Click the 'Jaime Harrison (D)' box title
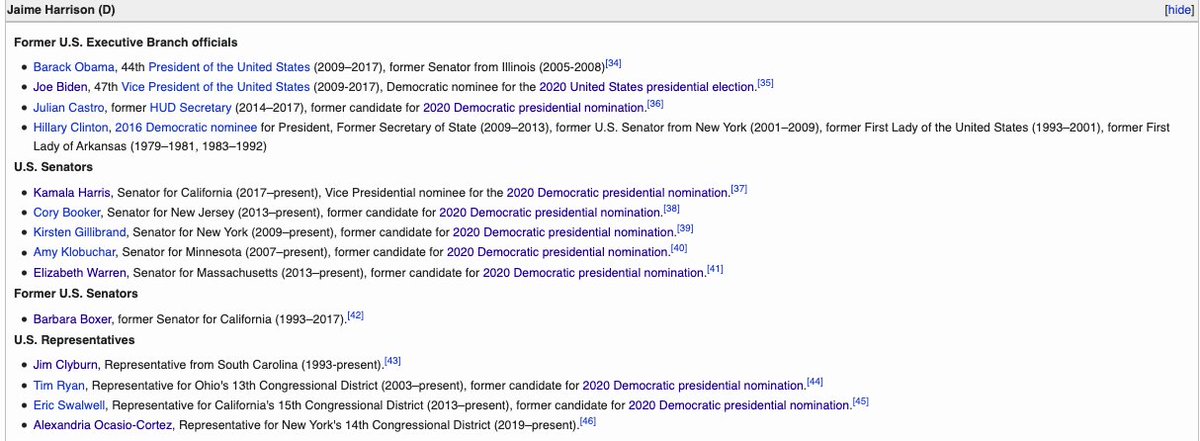Viewport: 1200px width, 441px height. point(60,9)
